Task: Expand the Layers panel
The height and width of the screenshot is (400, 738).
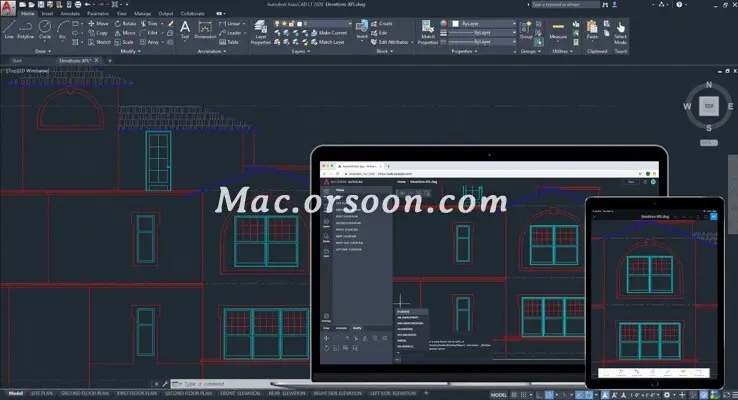Action: tap(301, 51)
